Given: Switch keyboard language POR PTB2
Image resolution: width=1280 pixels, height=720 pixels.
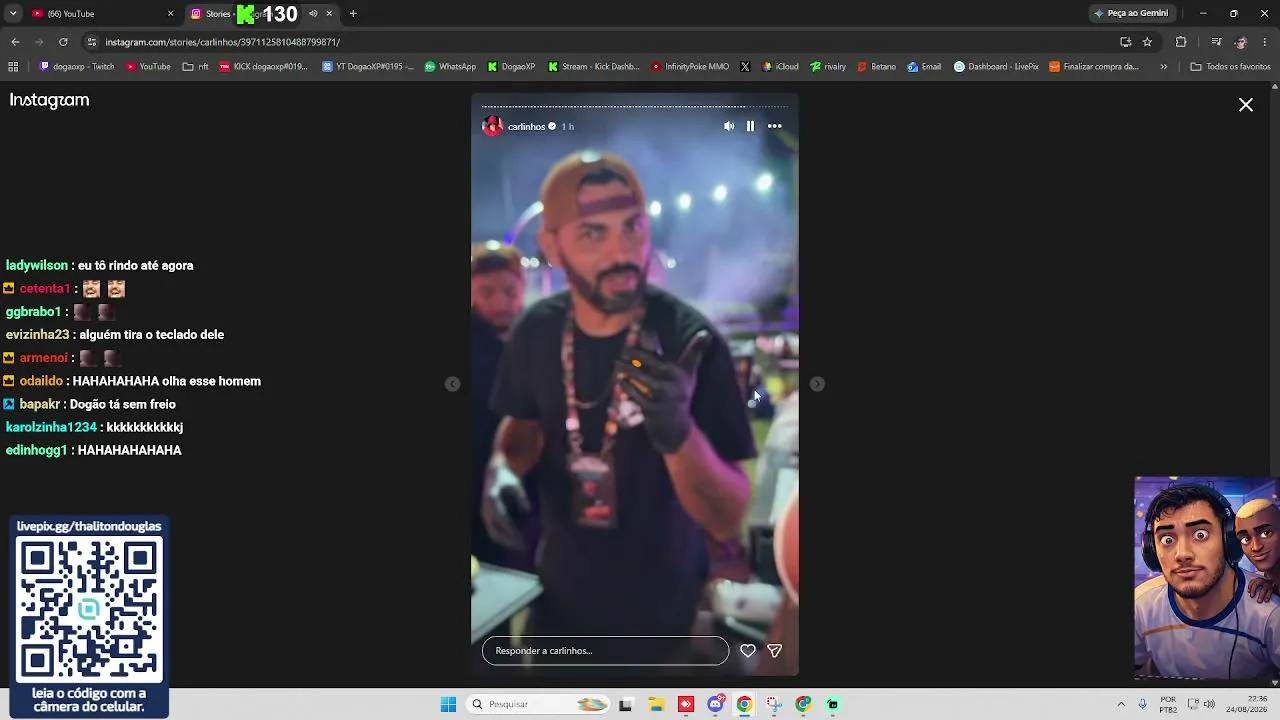Looking at the screenshot, I should tap(1168, 704).
